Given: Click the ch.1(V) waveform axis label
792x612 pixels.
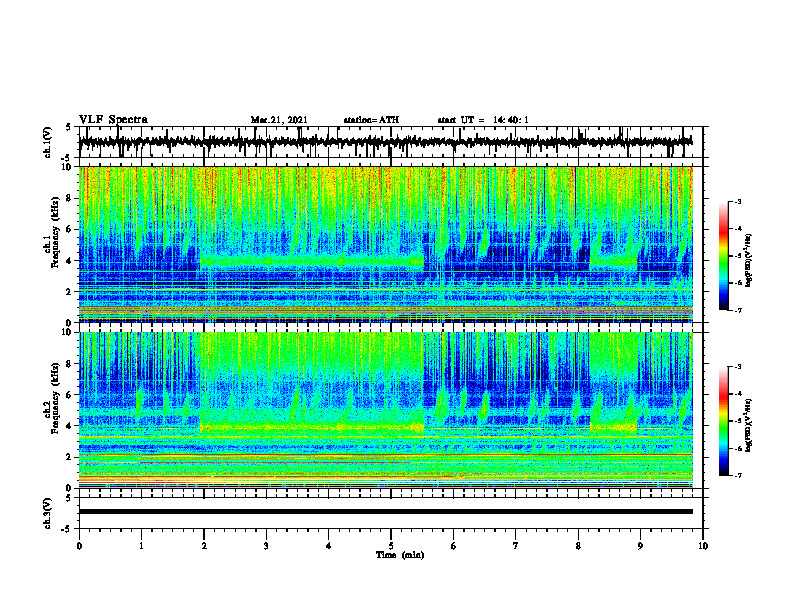Looking at the screenshot, I should coord(48,142).
